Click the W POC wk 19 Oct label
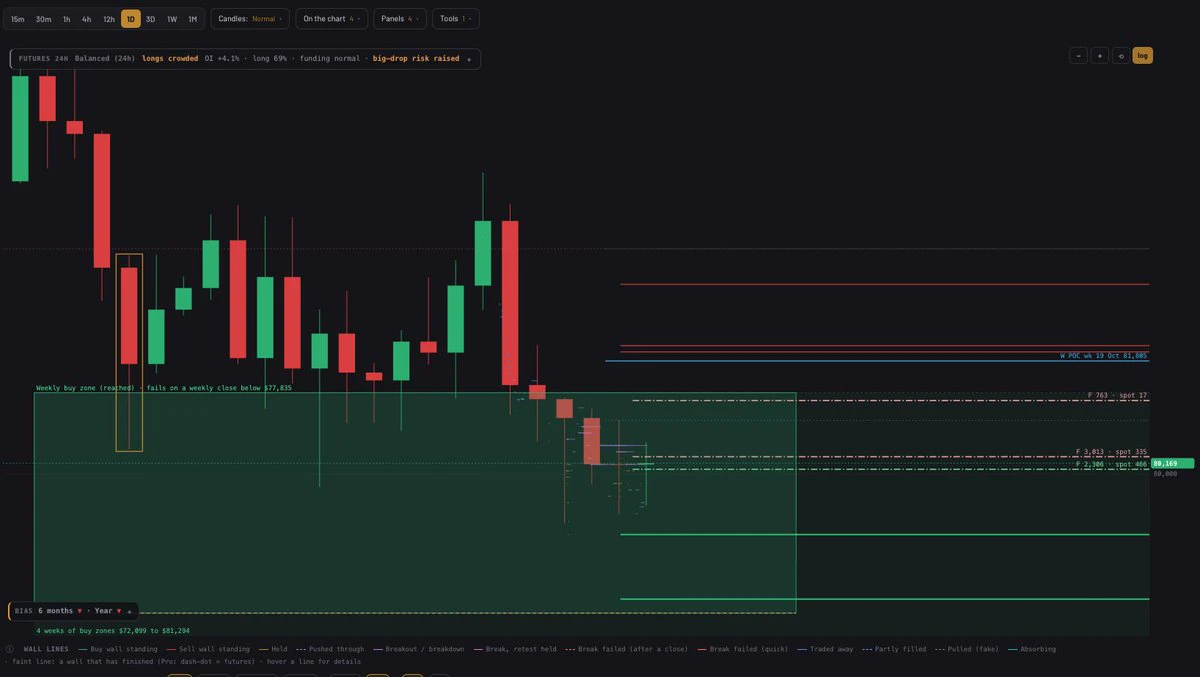 pyautogui.click(x=1104, y=356)
